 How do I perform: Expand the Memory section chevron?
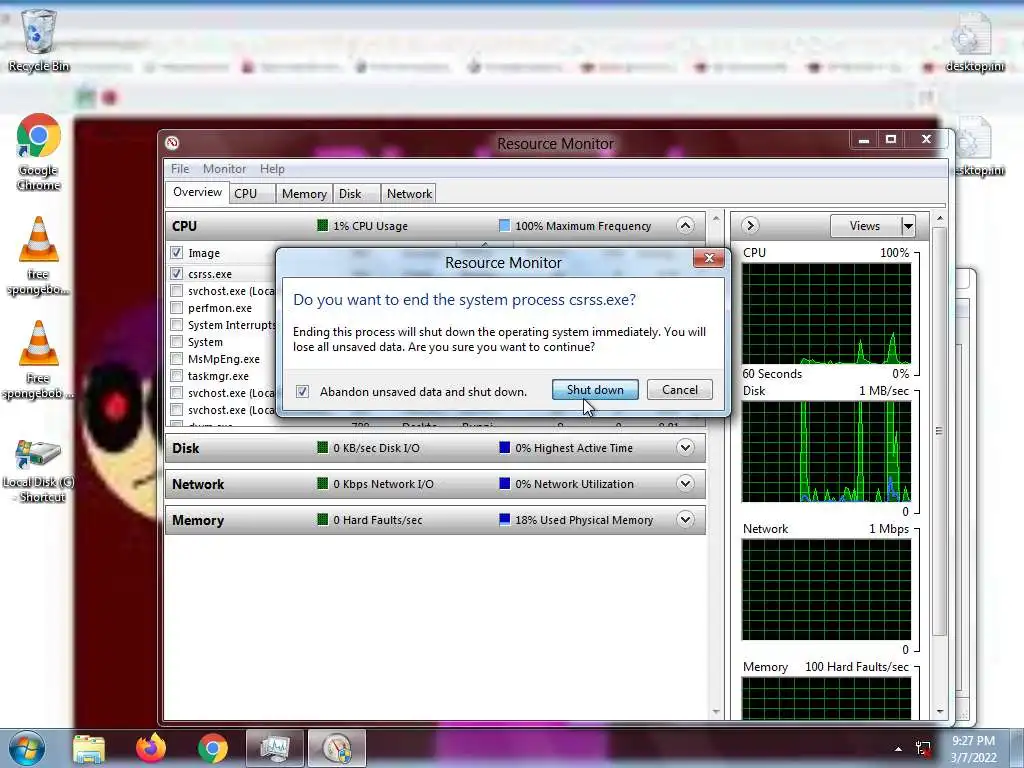pos(685,520)
